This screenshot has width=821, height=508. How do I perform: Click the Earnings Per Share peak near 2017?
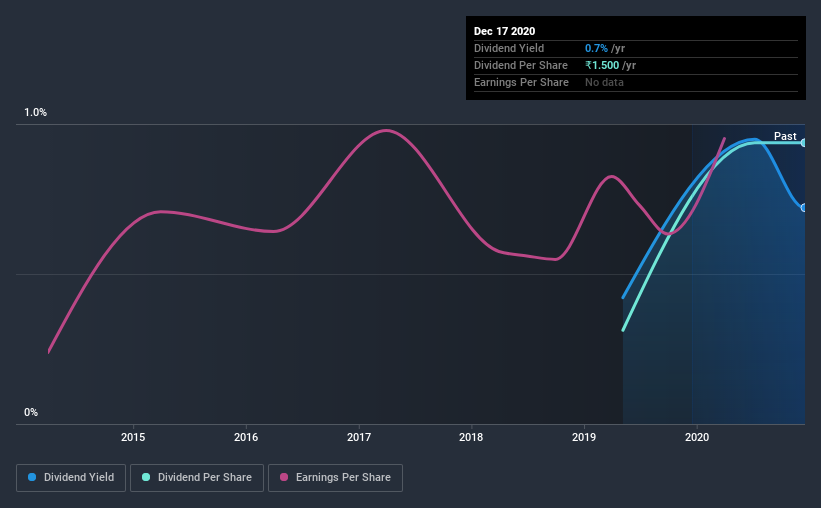coord(386,130)
